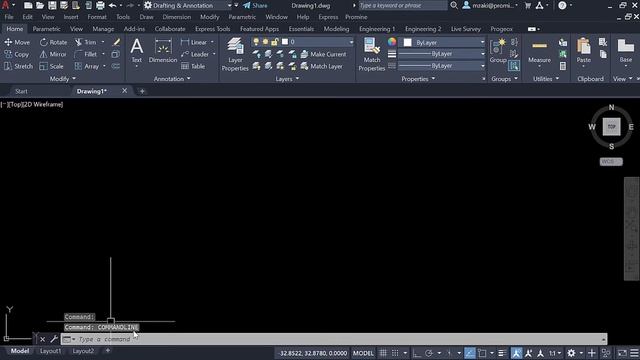This screenshot has width=640, height=360.
Task: Click the Dimension tool
Action: click(x=163, y=51)
